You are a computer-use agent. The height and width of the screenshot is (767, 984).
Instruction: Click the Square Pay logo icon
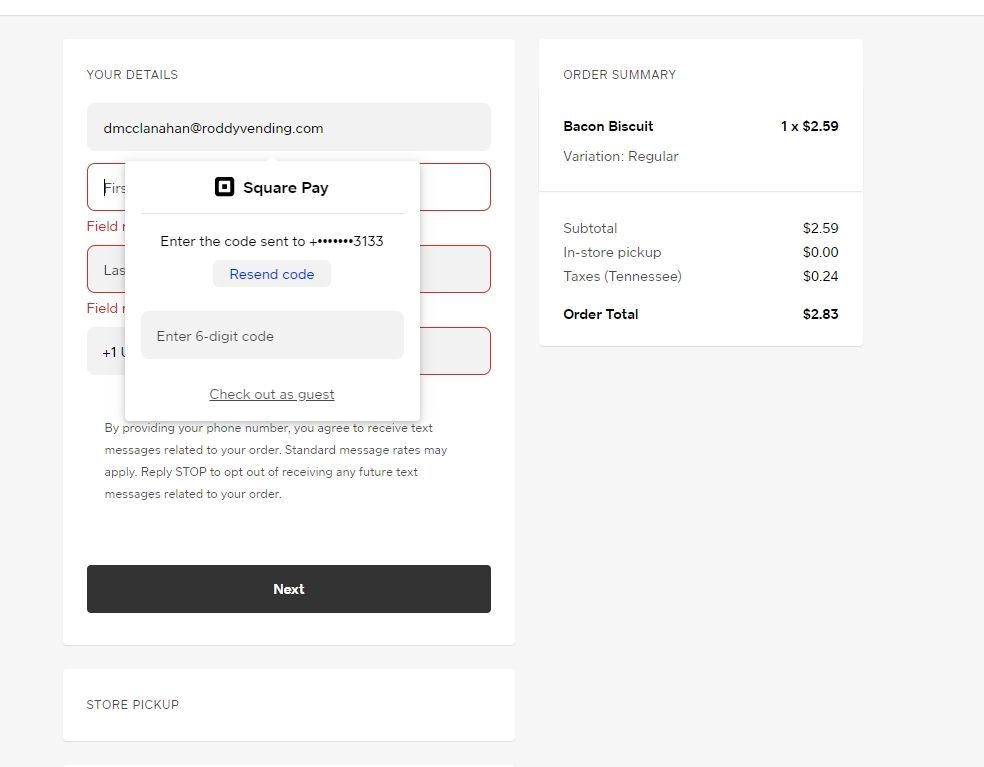coord(225,187)
